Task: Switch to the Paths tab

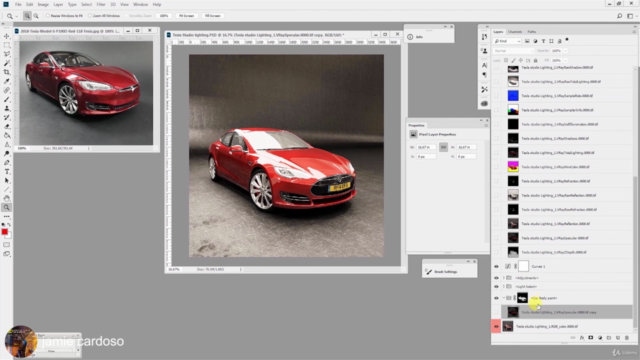Action: (531, 31)
